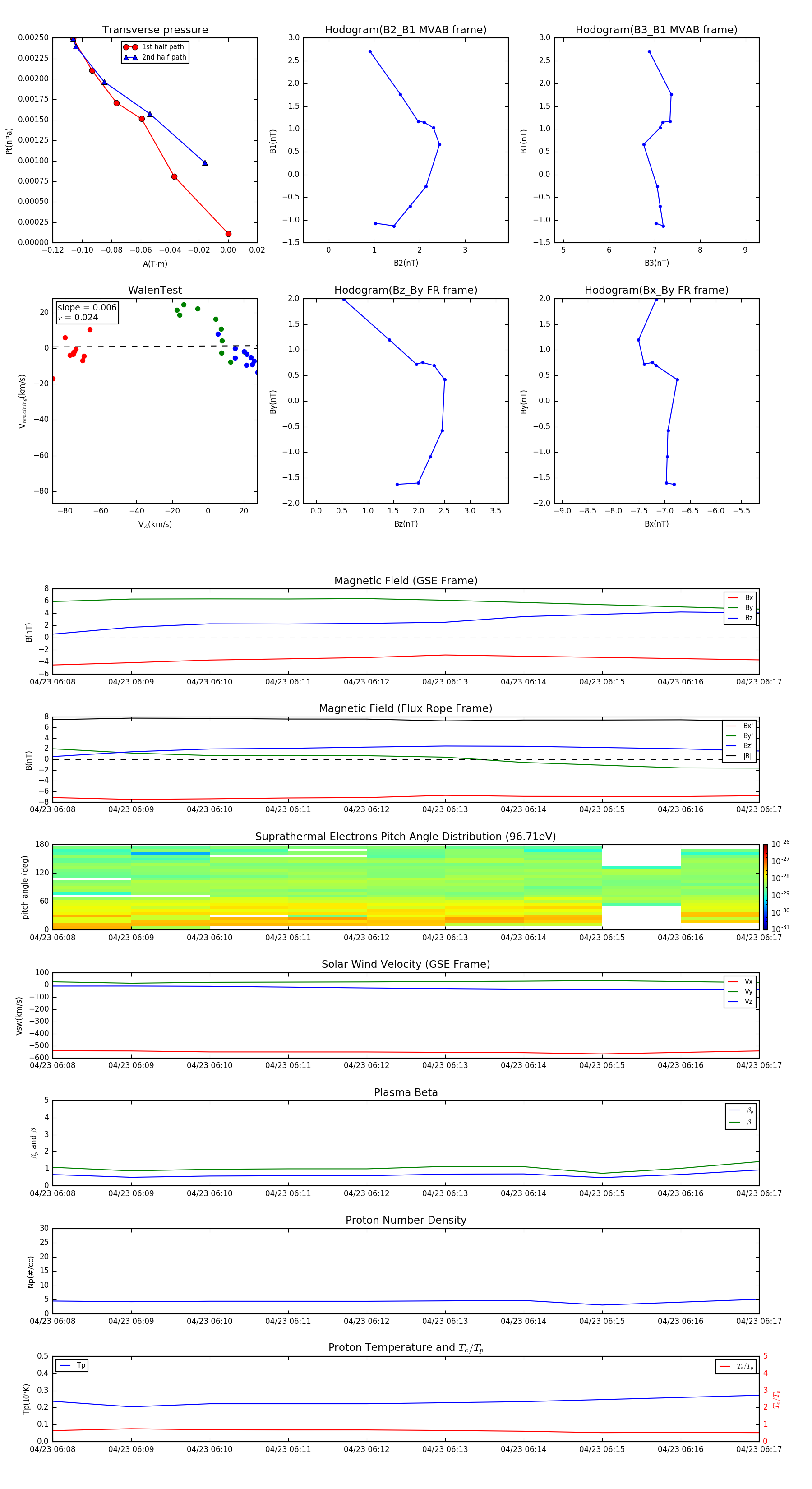Click 'Magnetic Field (Flux Rope Frame)' title
Image resolution: width=812 pixels, height=1489 pixels.
(x=406, y=709)
